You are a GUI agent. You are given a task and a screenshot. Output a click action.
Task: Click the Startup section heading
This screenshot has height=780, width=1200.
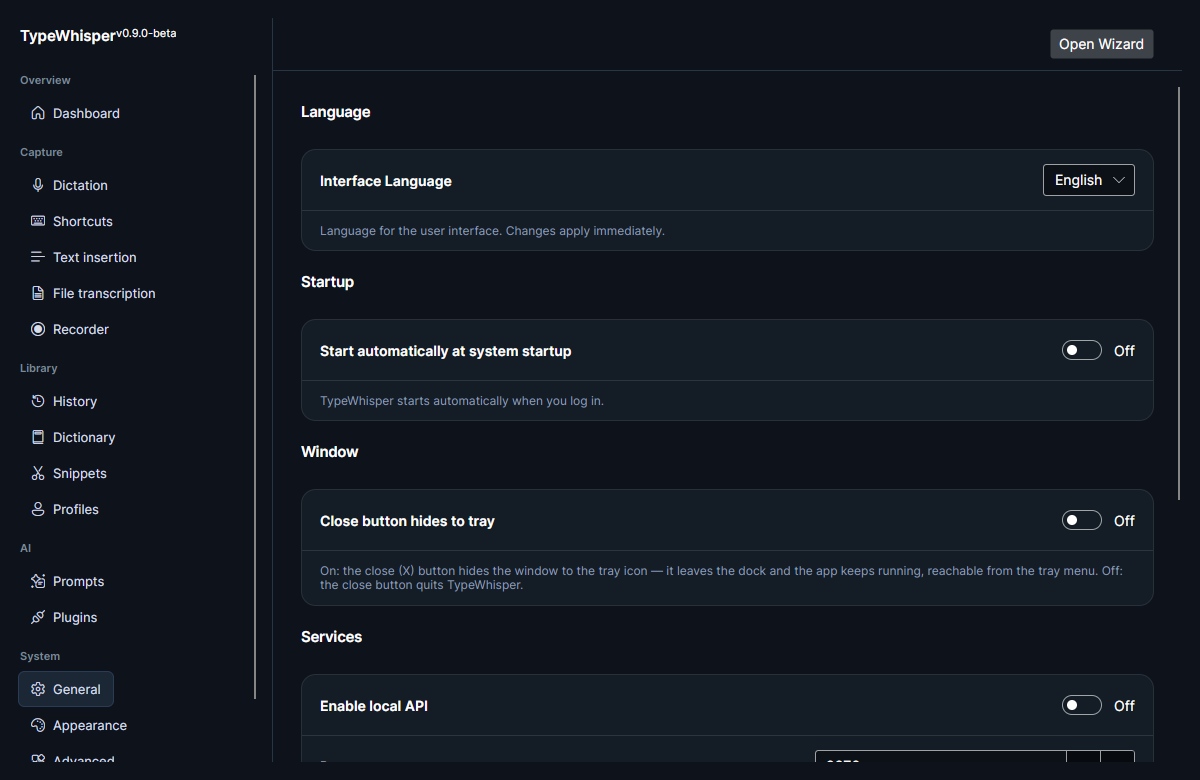pos(327,282)
